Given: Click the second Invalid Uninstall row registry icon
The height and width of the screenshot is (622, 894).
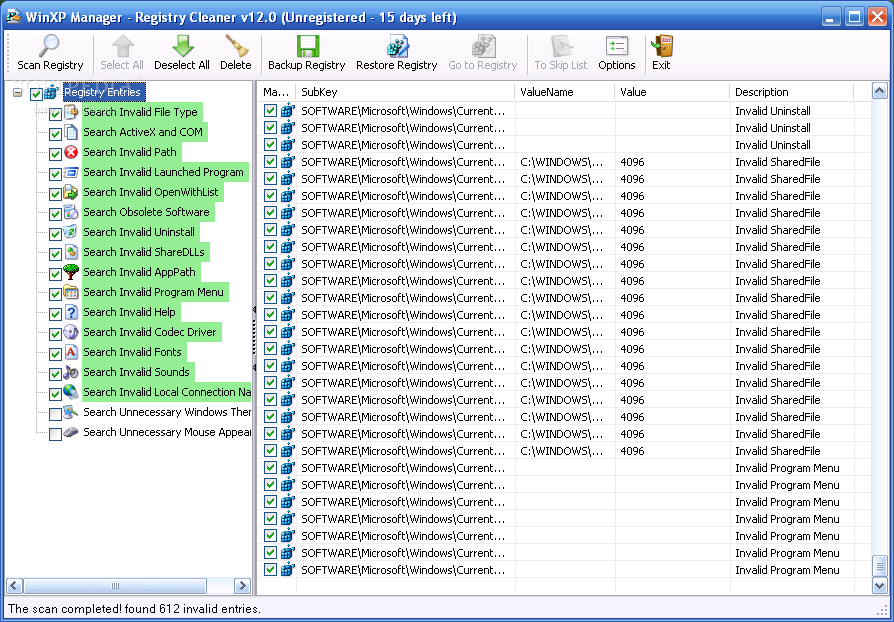Looking at the screenshot, I should point(287,128).
